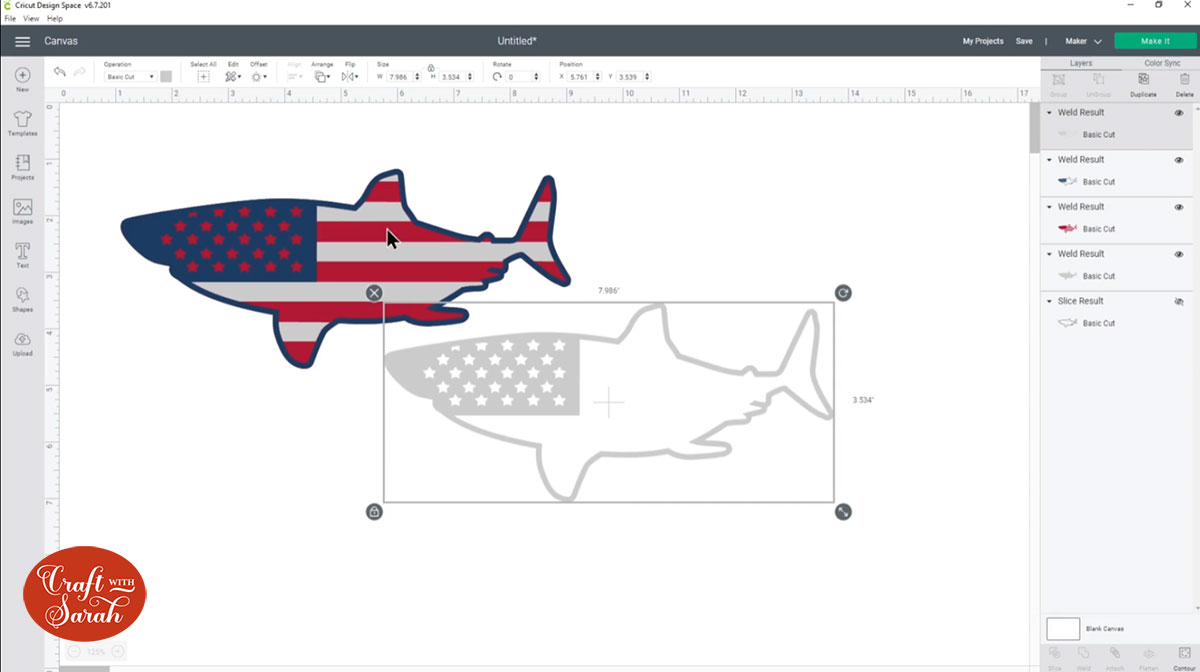
Task: Open the gray operation color swatch
Action: click(x=166, y=77)
